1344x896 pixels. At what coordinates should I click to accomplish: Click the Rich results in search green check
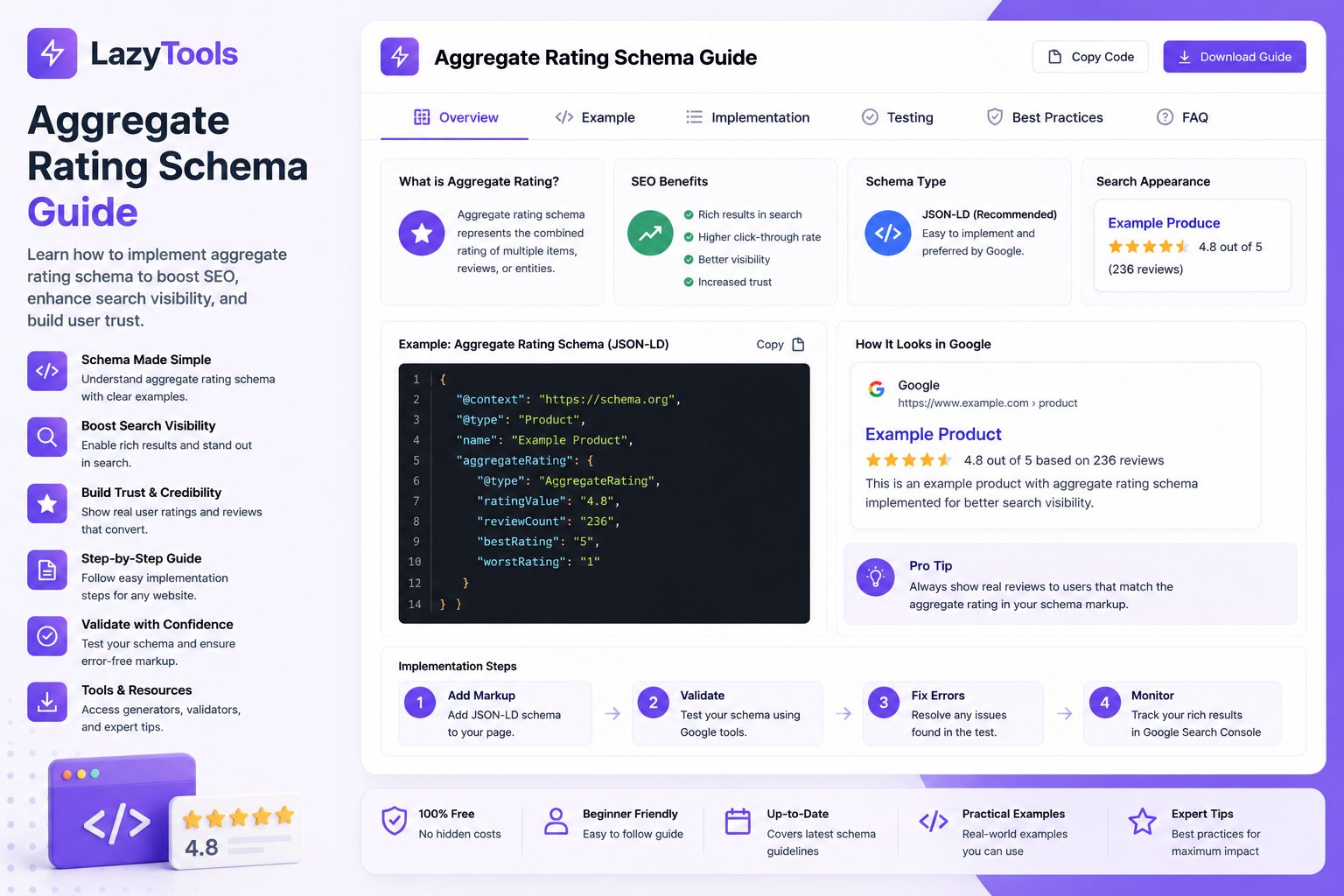(x=689, y=214)
